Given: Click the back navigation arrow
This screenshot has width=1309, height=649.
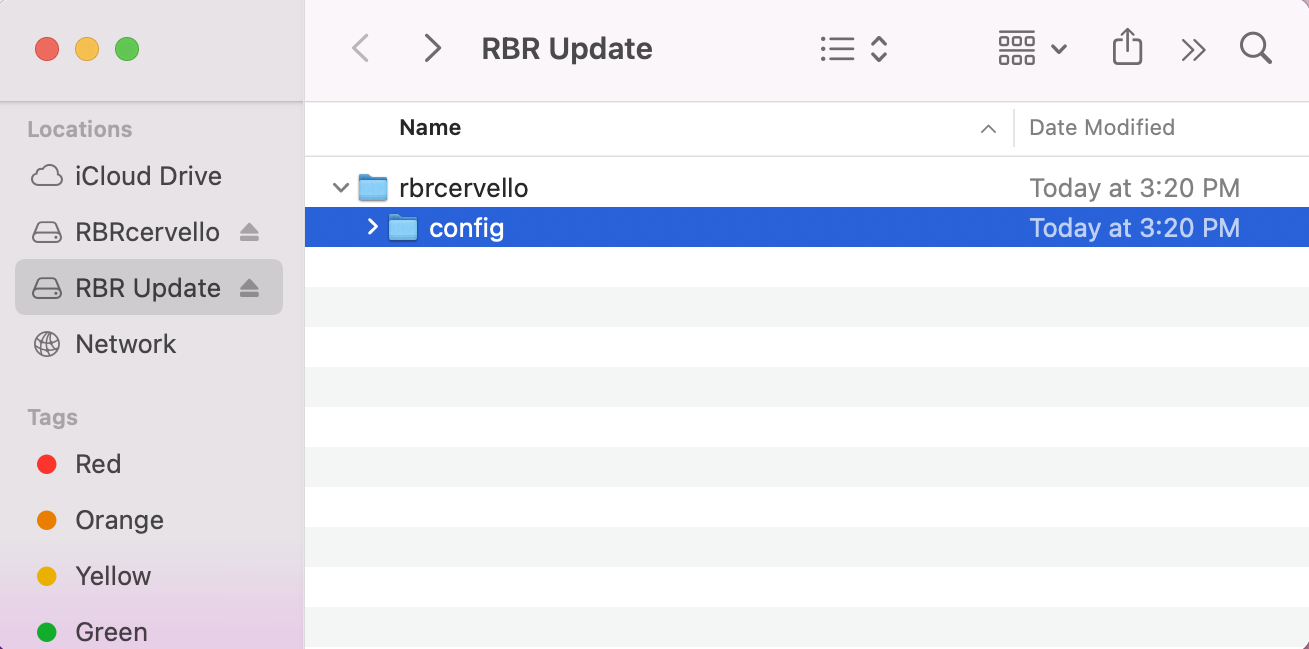Looking at the screenshot, I should pyautogui.click(x=361, y=48).
